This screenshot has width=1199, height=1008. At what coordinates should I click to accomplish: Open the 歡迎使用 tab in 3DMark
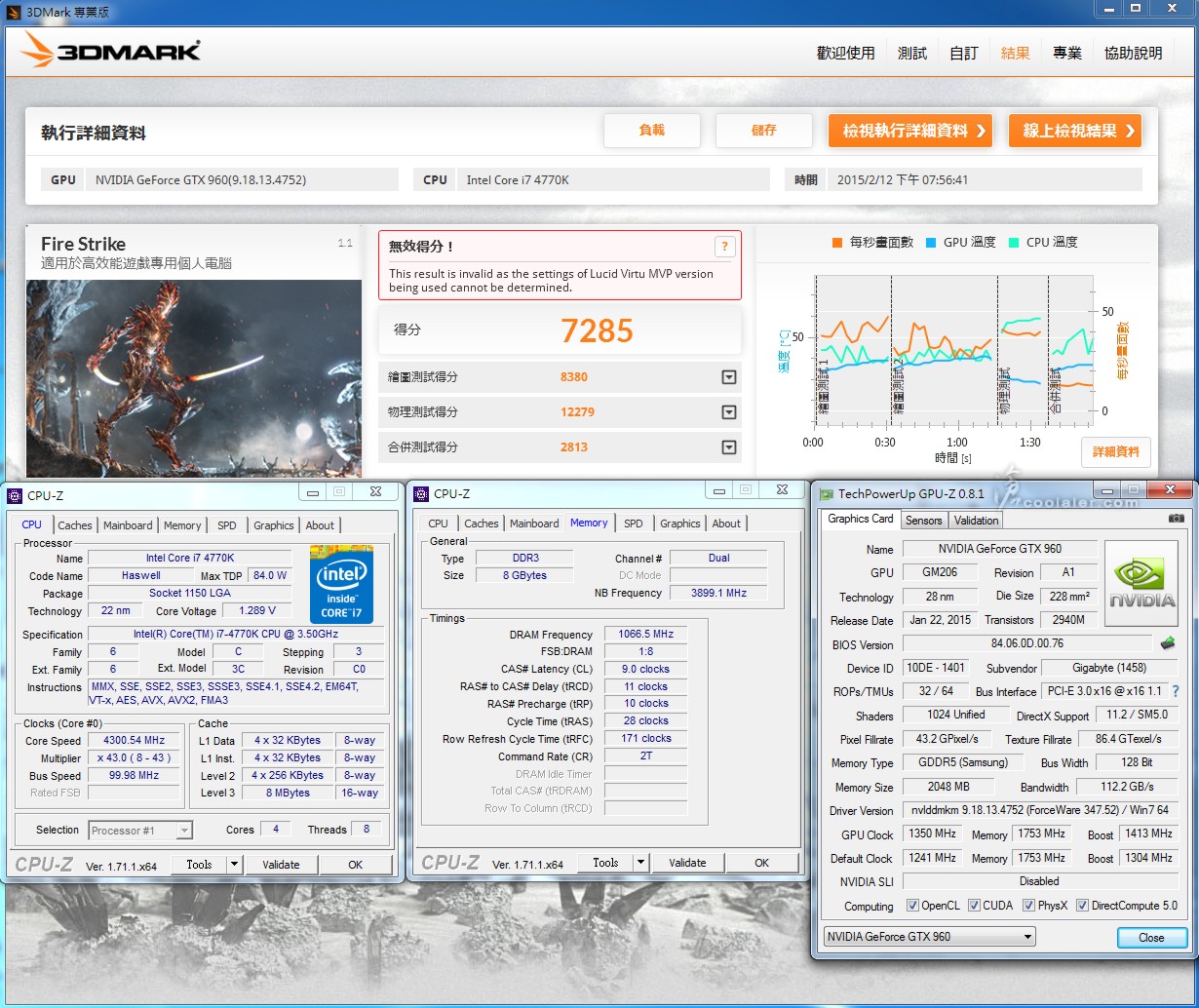pos(846,53)
